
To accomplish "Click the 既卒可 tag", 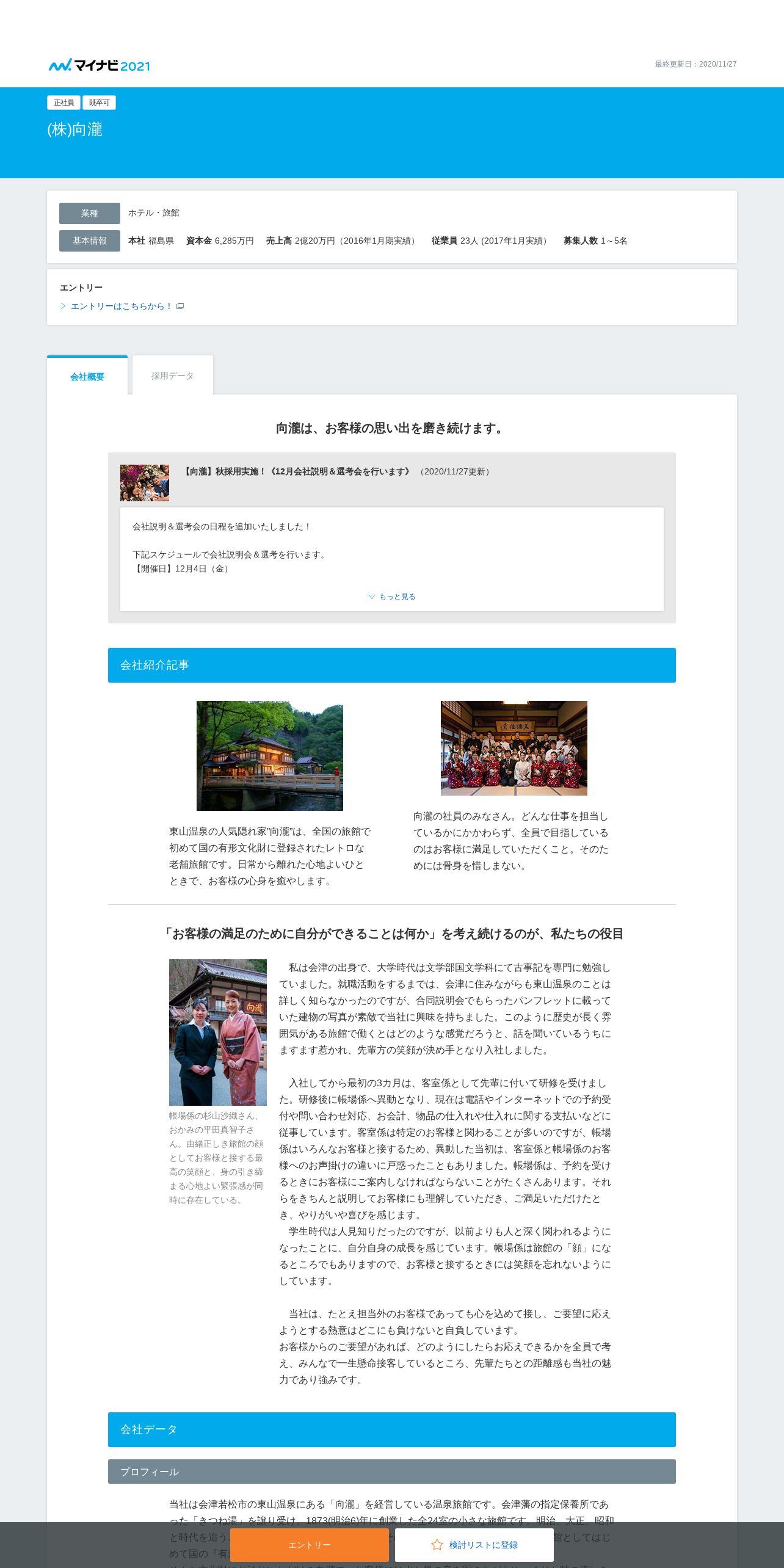I will [99, 103].
